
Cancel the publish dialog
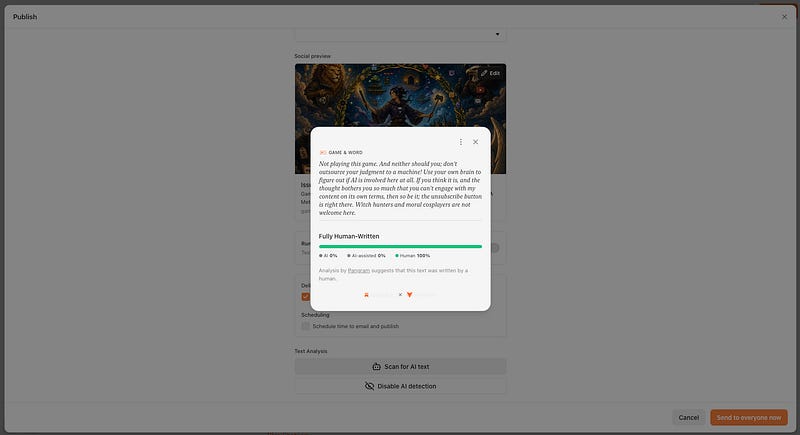[688, 417]
